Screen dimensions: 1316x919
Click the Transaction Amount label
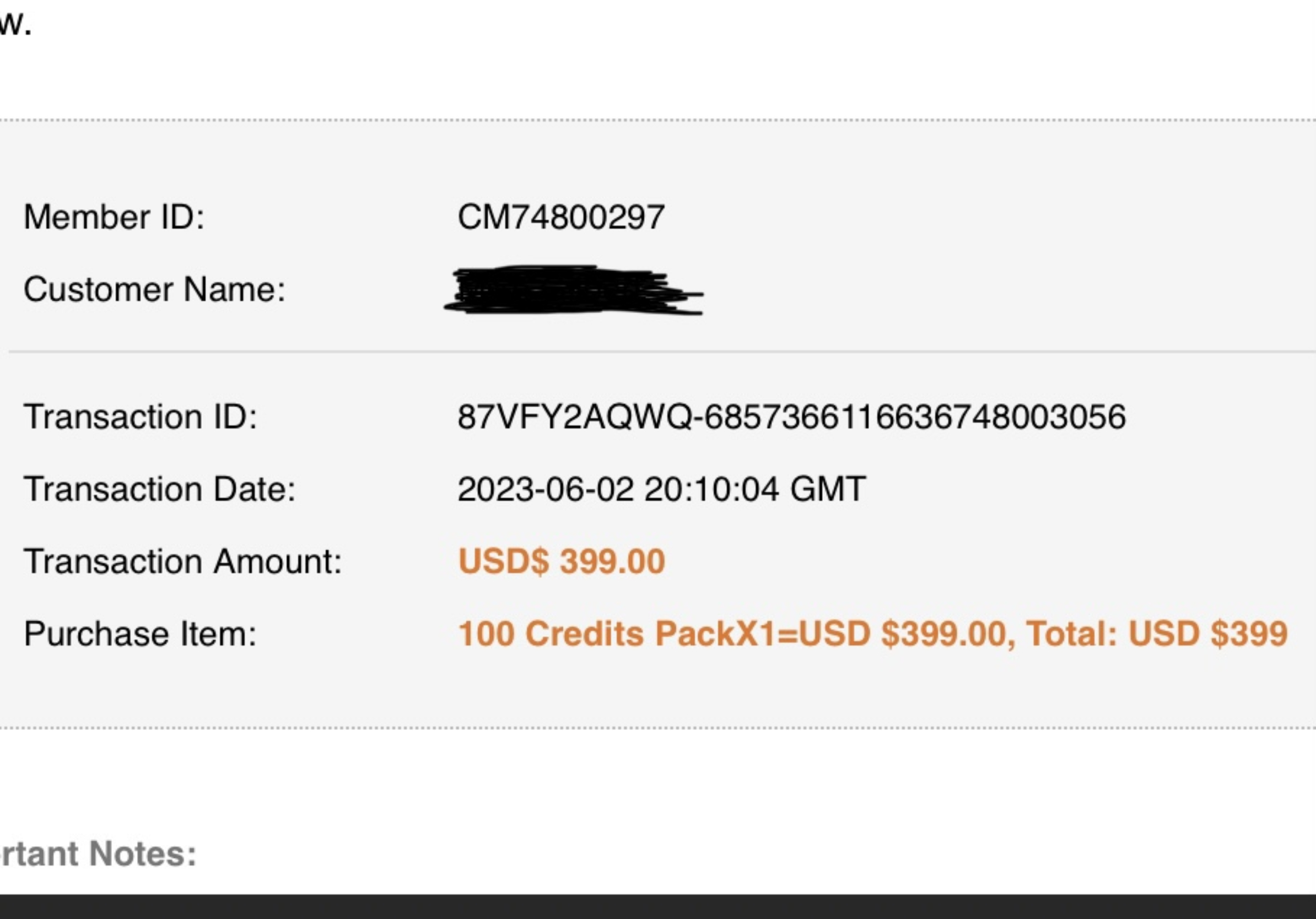tap(182, 561)
